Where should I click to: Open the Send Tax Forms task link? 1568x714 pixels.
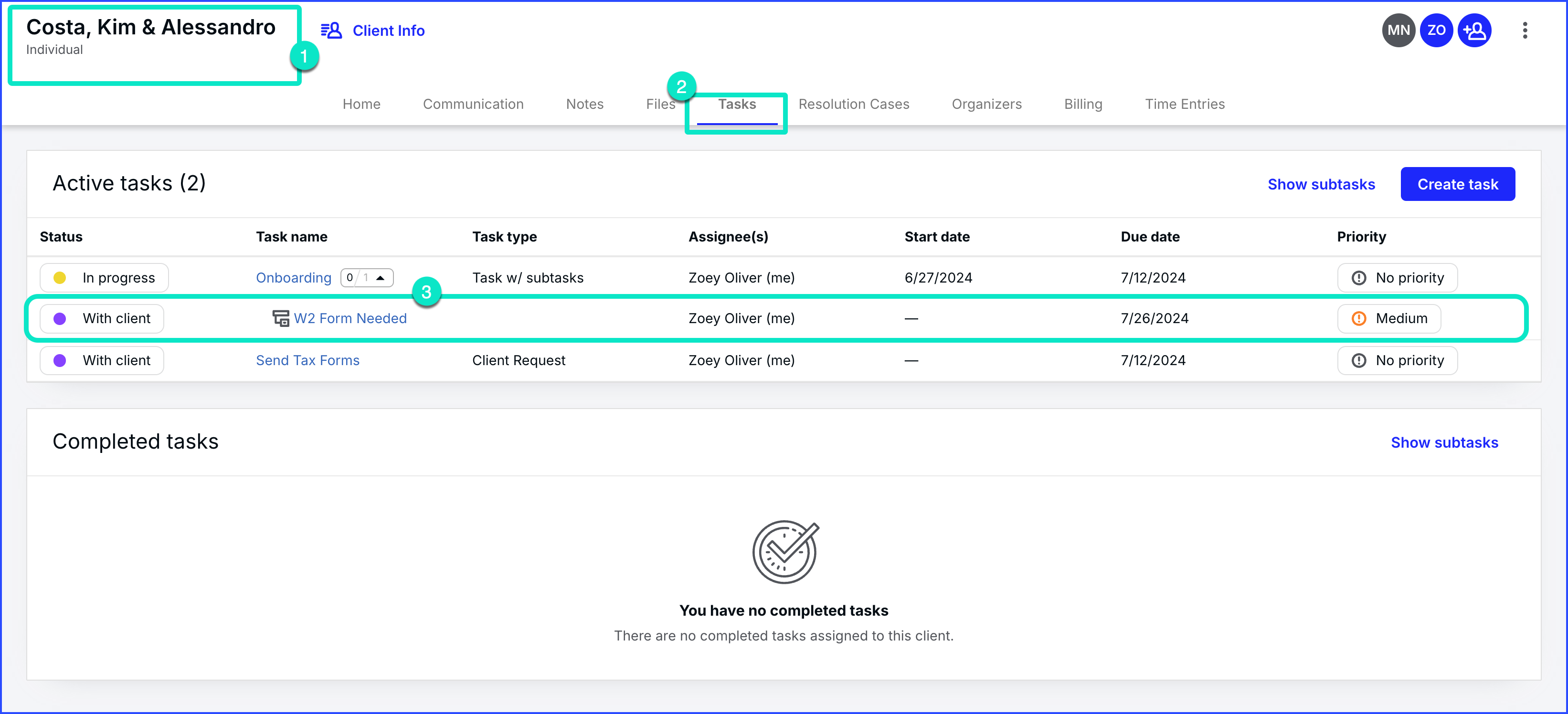[307, 360]
